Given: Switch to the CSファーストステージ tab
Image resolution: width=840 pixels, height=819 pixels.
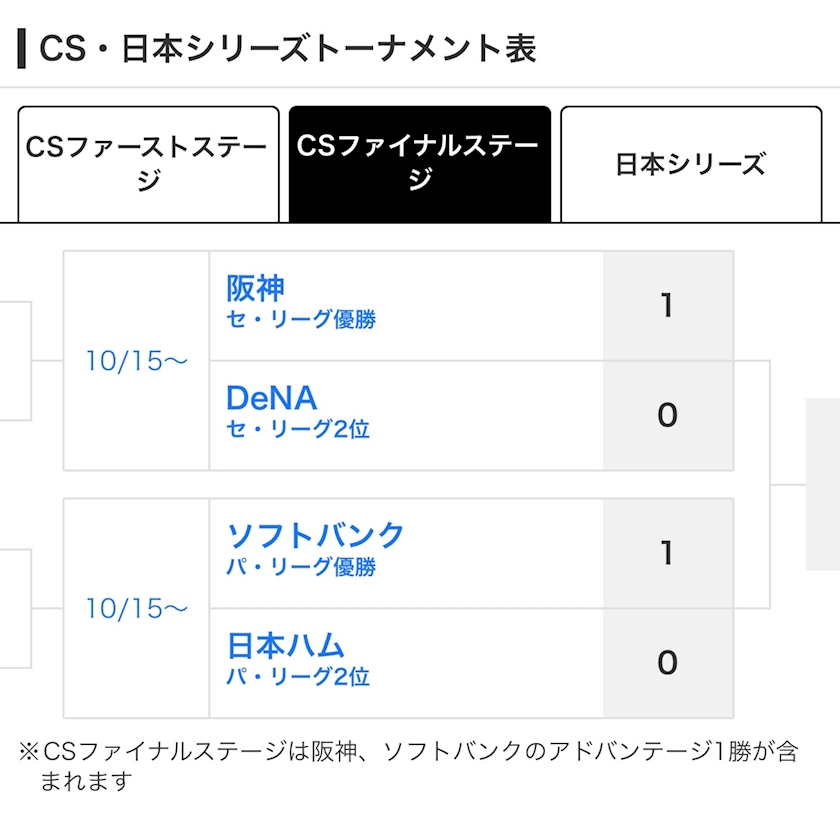Looking at the screenshot, I should tap(148, 163).
